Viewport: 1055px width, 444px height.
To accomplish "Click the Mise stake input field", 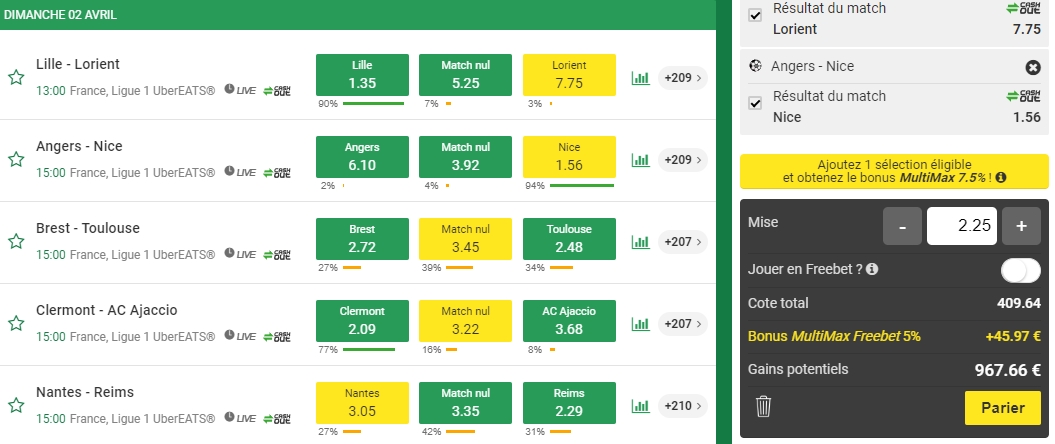I will [961, 226].
